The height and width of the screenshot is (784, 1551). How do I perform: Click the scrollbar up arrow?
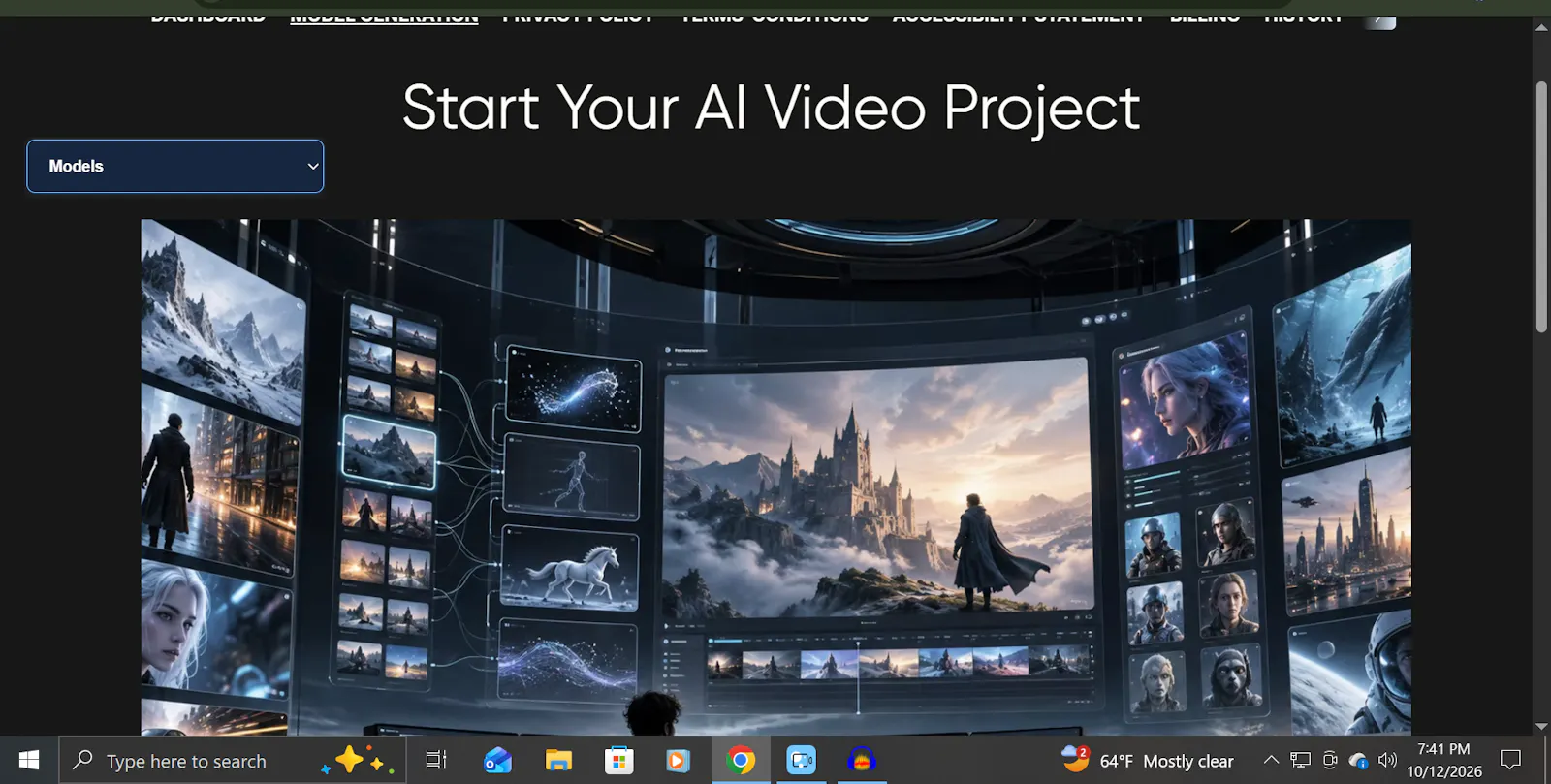coord(1541,26)
